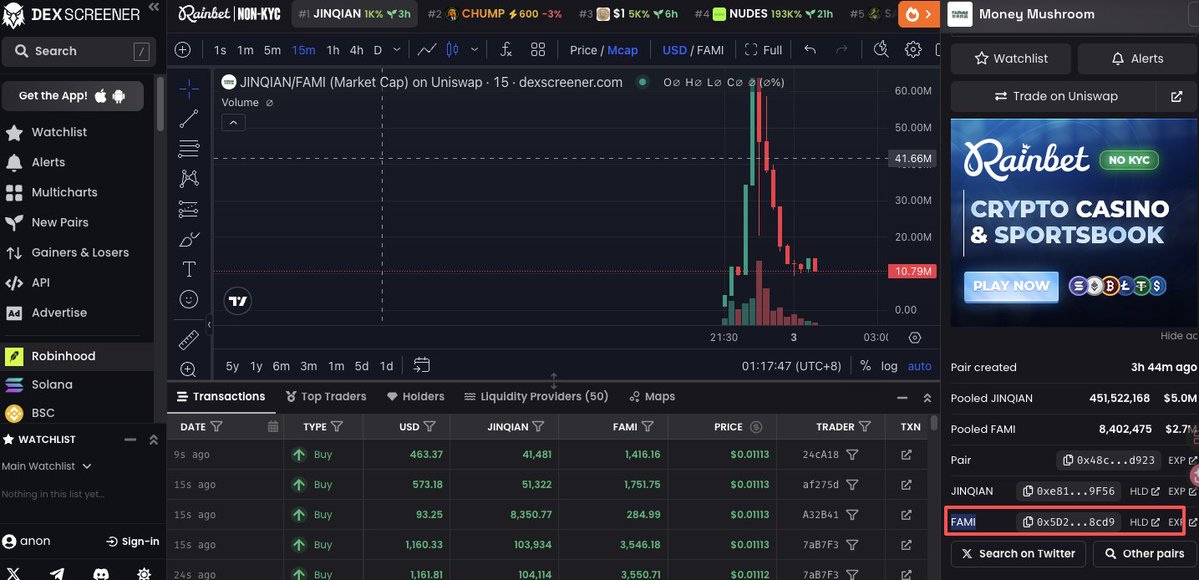1199x580 pixels.
Task: Open the Maps tab
Action: pyautogui.click(x=652, y=396)
